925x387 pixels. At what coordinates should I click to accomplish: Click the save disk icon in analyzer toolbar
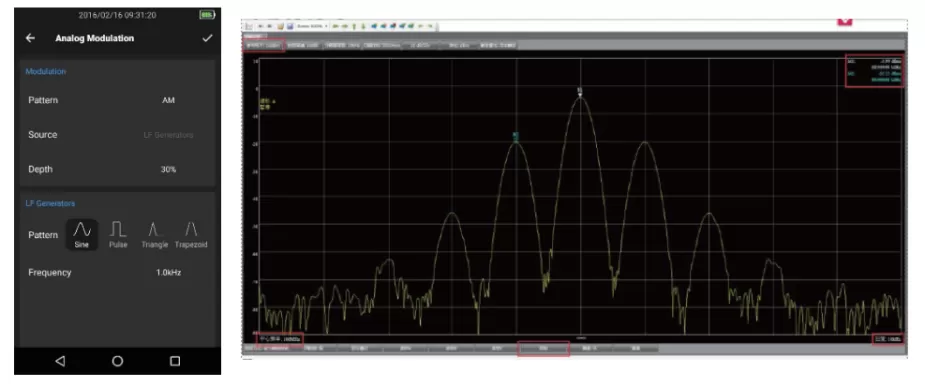click(x=290, y=26)
